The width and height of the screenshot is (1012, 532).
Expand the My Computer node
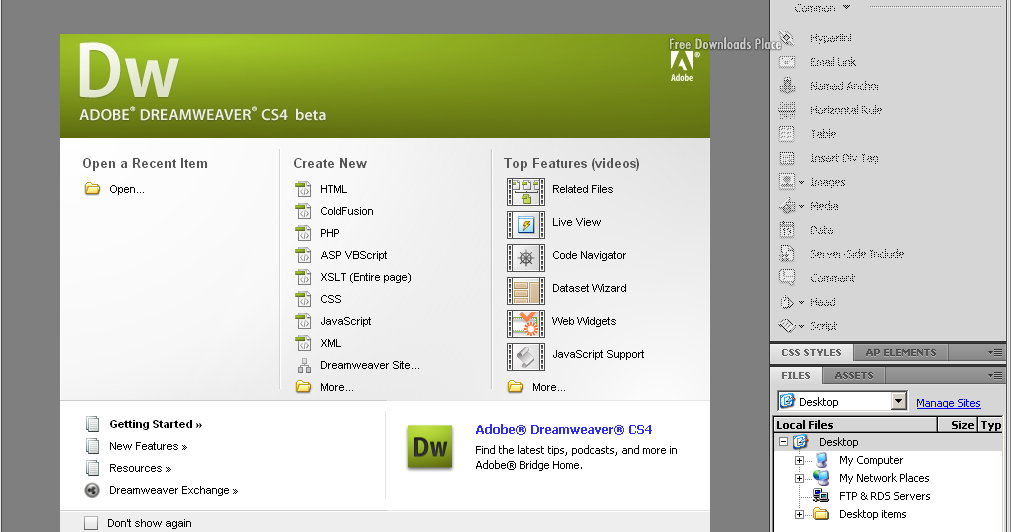[799, 460]
